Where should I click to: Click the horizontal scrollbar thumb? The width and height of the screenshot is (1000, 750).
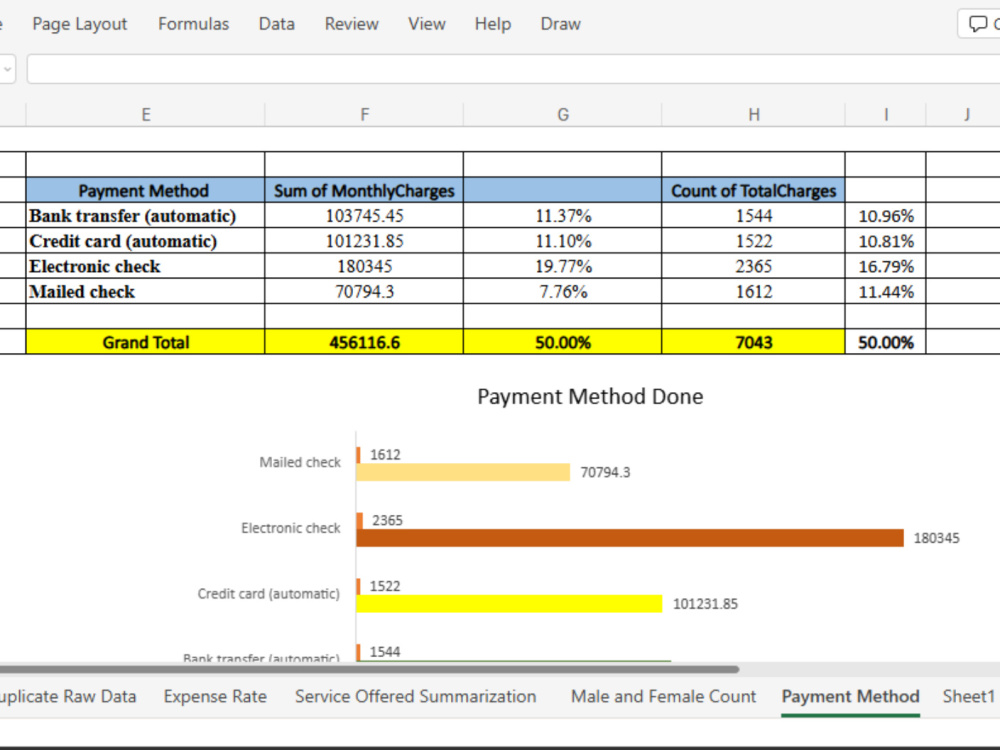coord(369,670)
